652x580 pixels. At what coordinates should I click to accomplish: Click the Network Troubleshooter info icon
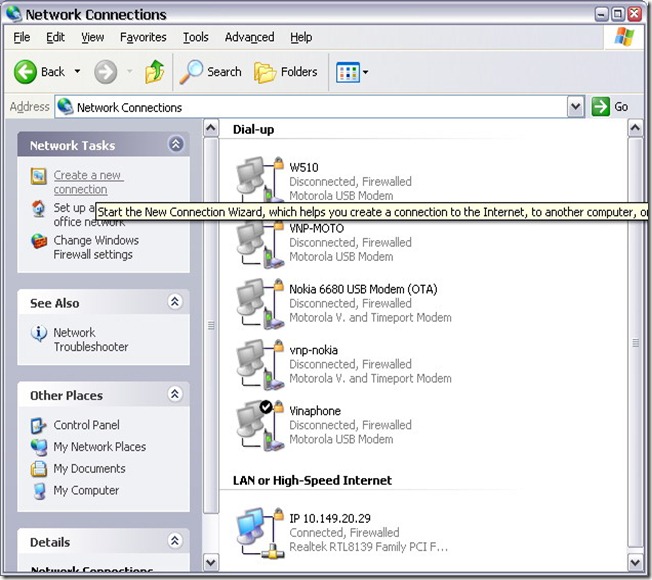(x=39, y=333)
